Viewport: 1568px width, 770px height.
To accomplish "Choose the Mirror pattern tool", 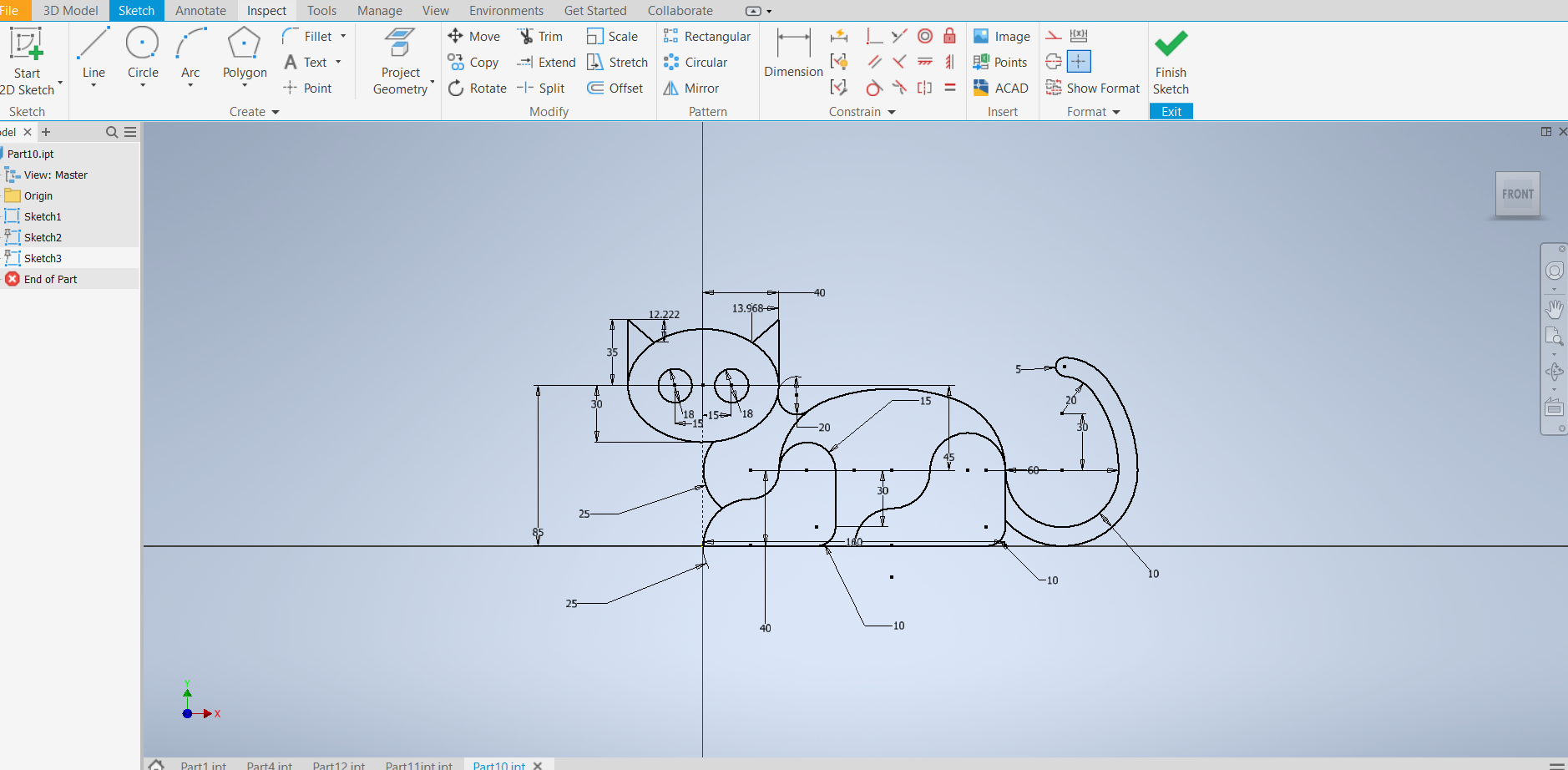I will point(691,89).
